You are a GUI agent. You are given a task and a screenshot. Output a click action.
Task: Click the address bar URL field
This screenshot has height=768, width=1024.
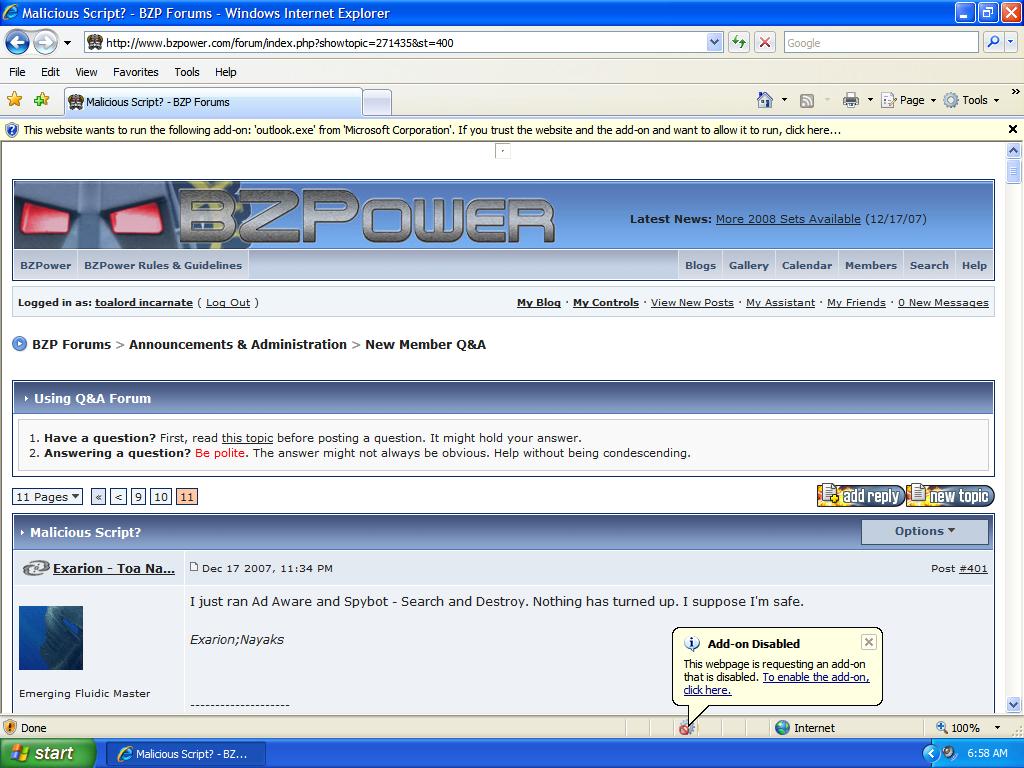(395, 43)
